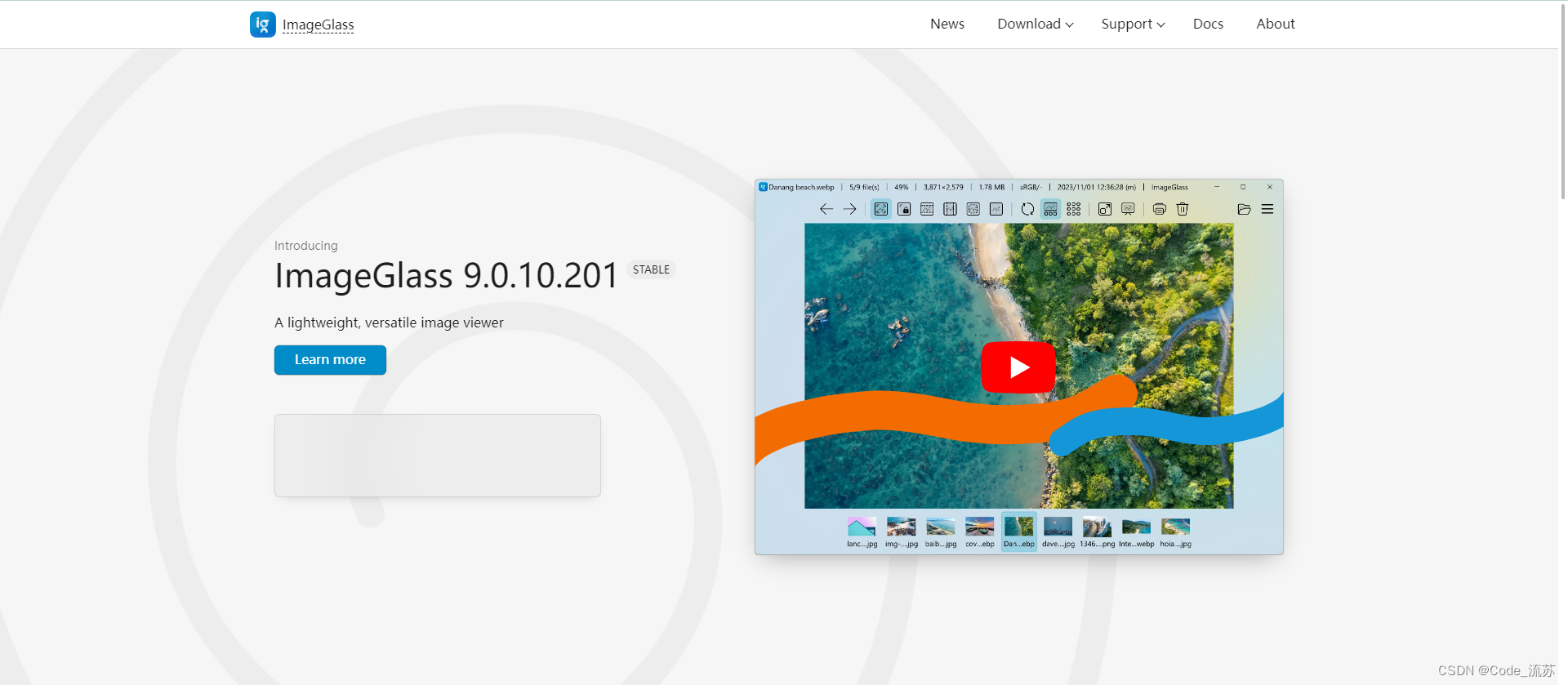Select the cov...ebp thumbnail in preview
The image size is (1568, 685).
(979, 532)
